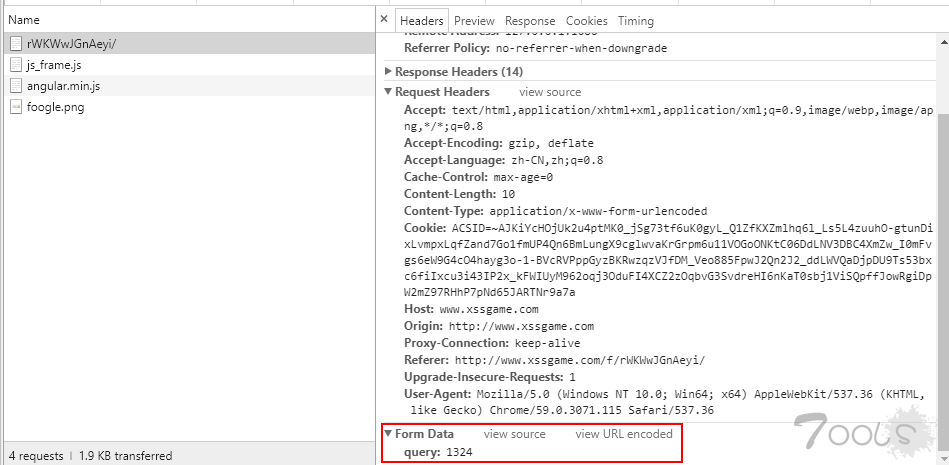Click the Referrer Policy entry
Viewport: 949px width, 465px height.
click(536, 48)
